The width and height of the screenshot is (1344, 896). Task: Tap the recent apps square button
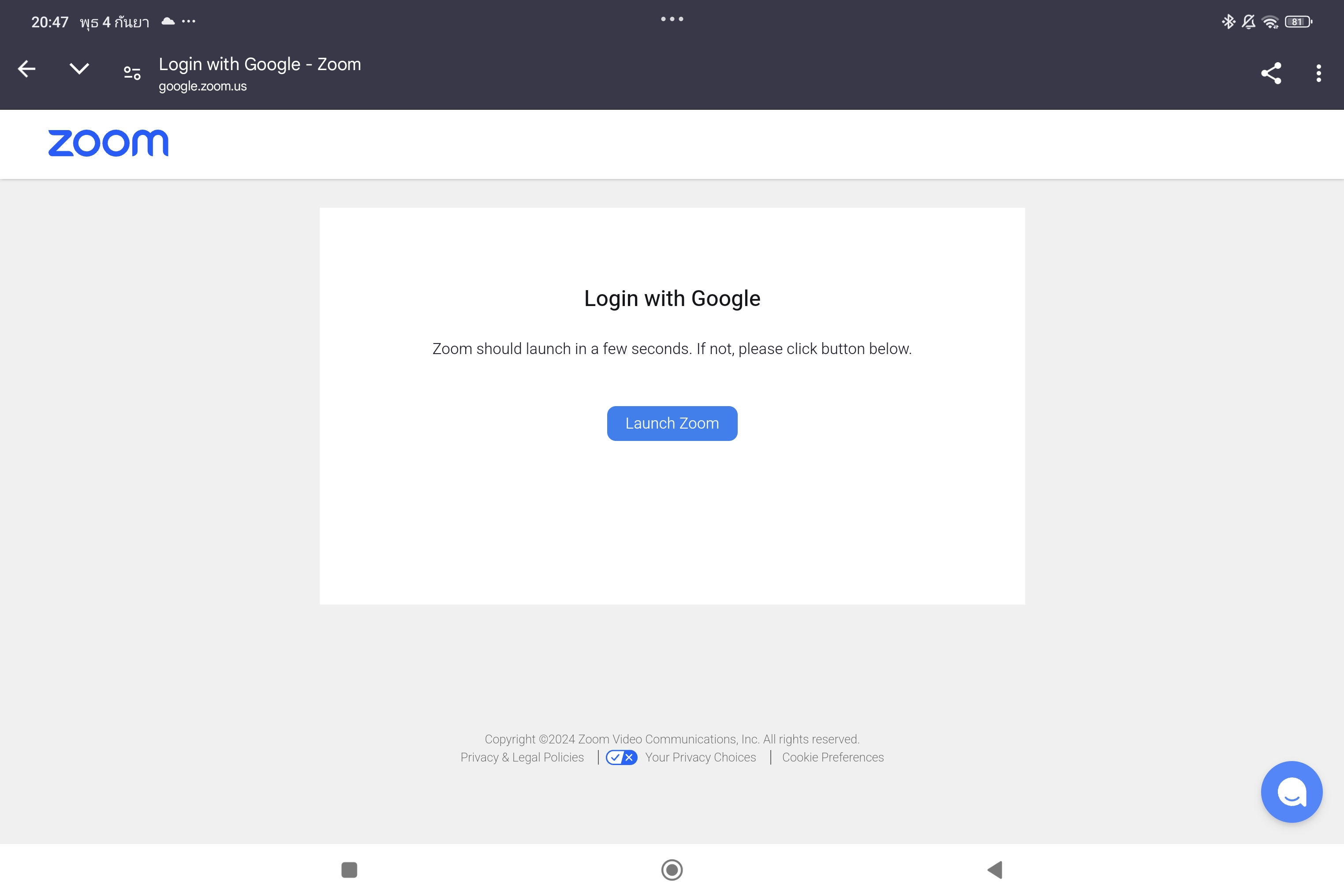point(349,870)
